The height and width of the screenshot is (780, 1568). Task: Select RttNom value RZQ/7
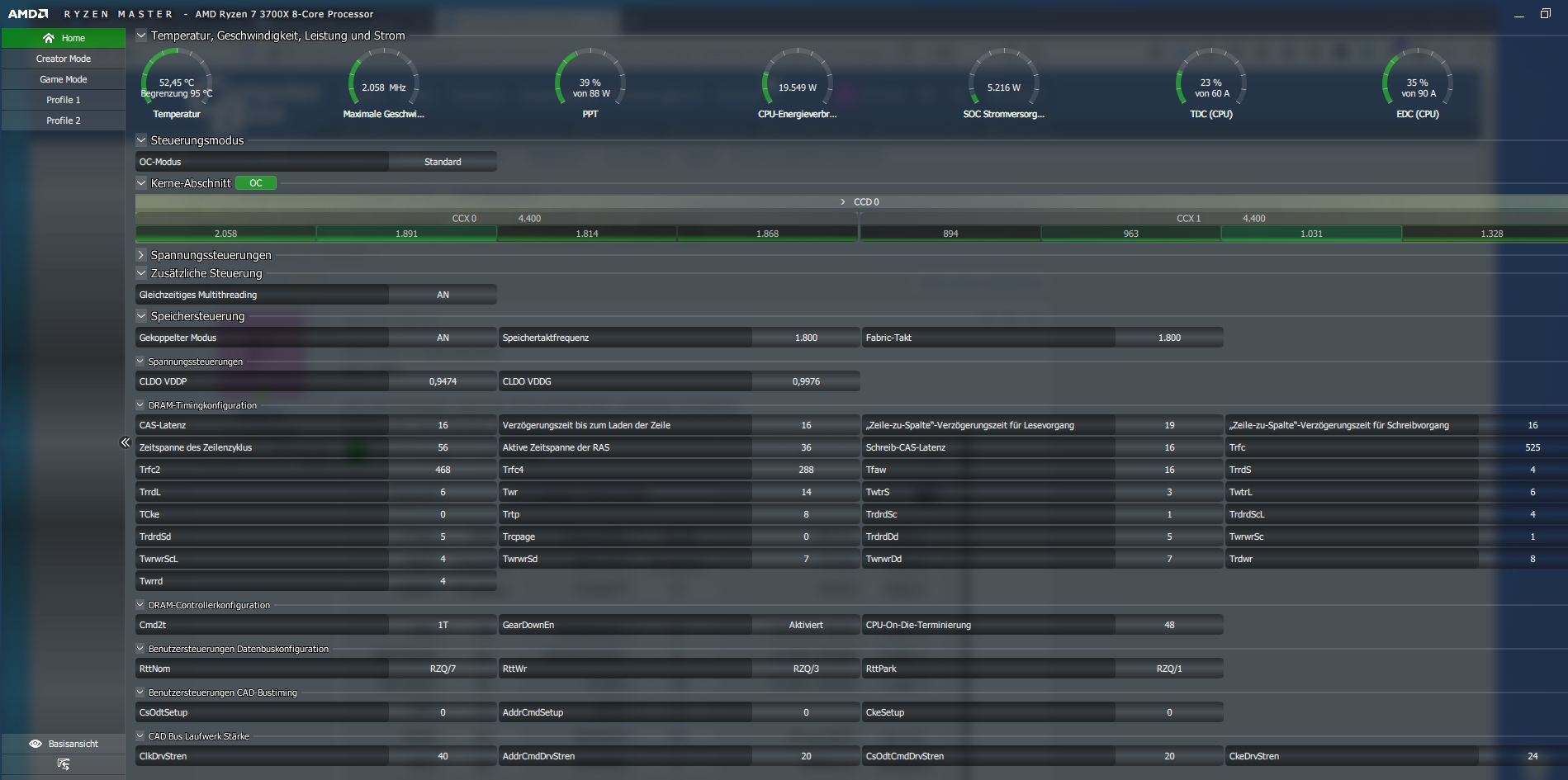click(x=443, y=669)
